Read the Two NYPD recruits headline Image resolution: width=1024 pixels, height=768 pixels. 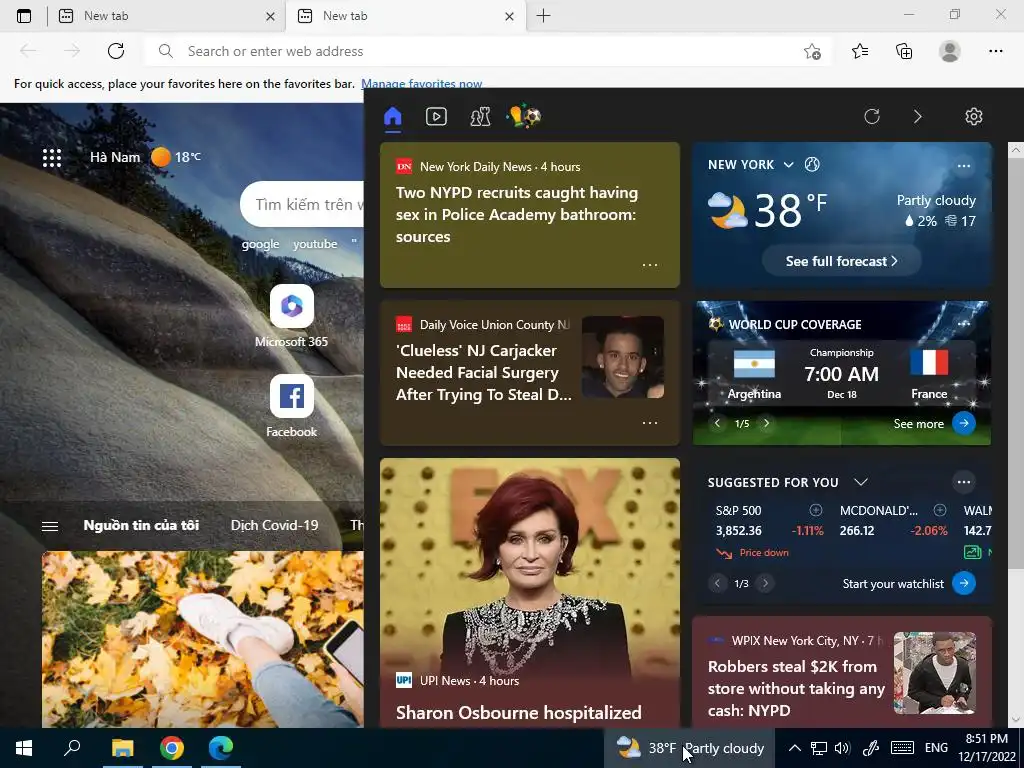pos(517,215)
